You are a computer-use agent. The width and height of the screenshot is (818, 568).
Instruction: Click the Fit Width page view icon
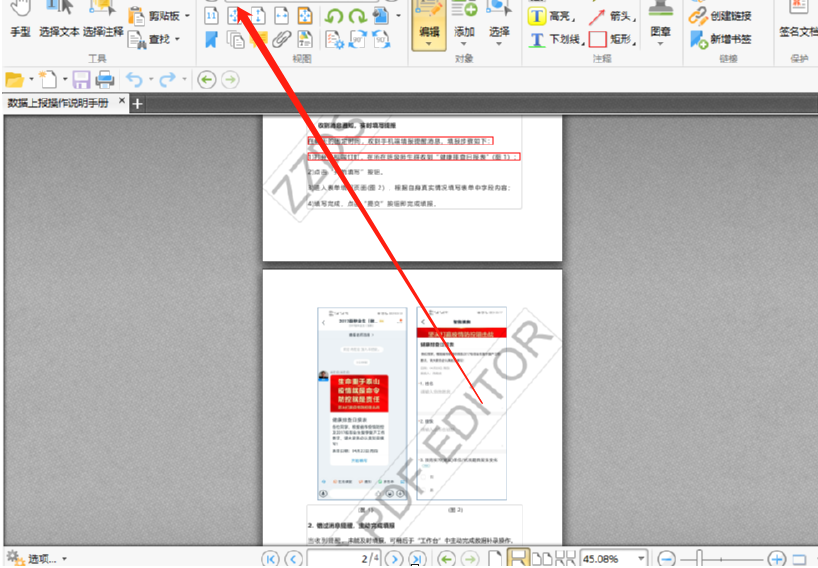pos(281,16)
